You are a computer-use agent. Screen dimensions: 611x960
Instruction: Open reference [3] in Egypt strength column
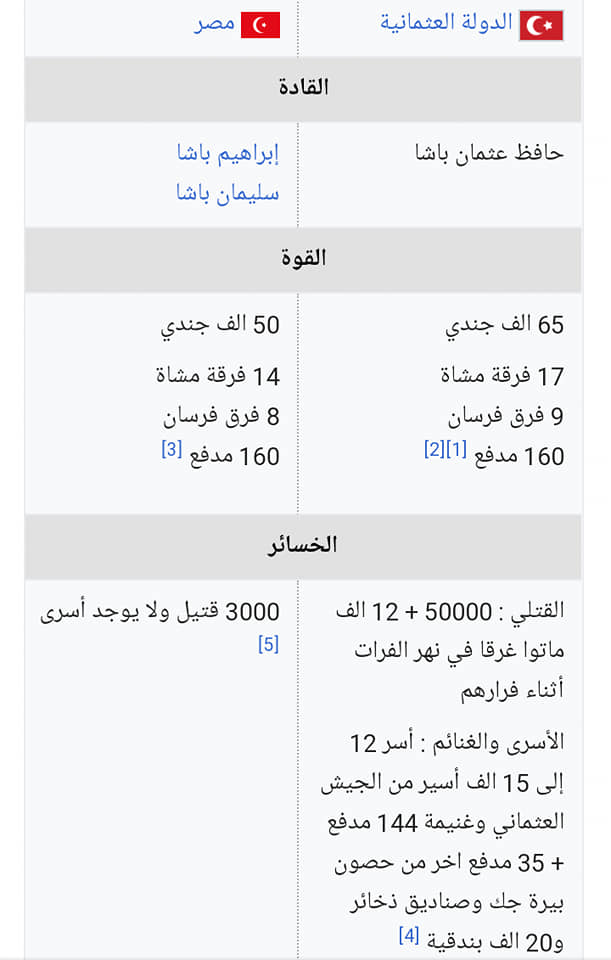coord(171,449)
